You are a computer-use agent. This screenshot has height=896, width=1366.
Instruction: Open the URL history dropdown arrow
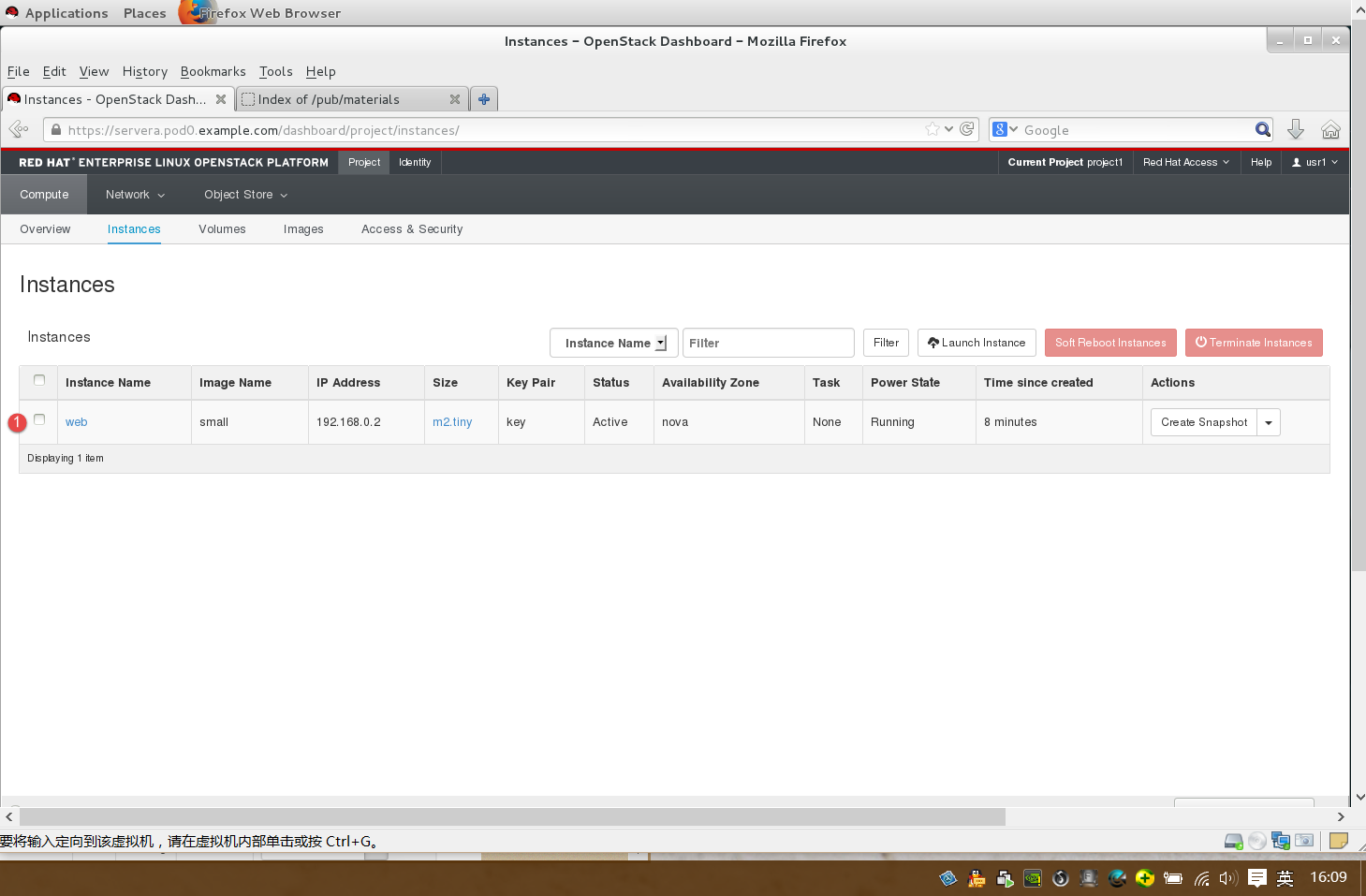[x=949, y=129]
